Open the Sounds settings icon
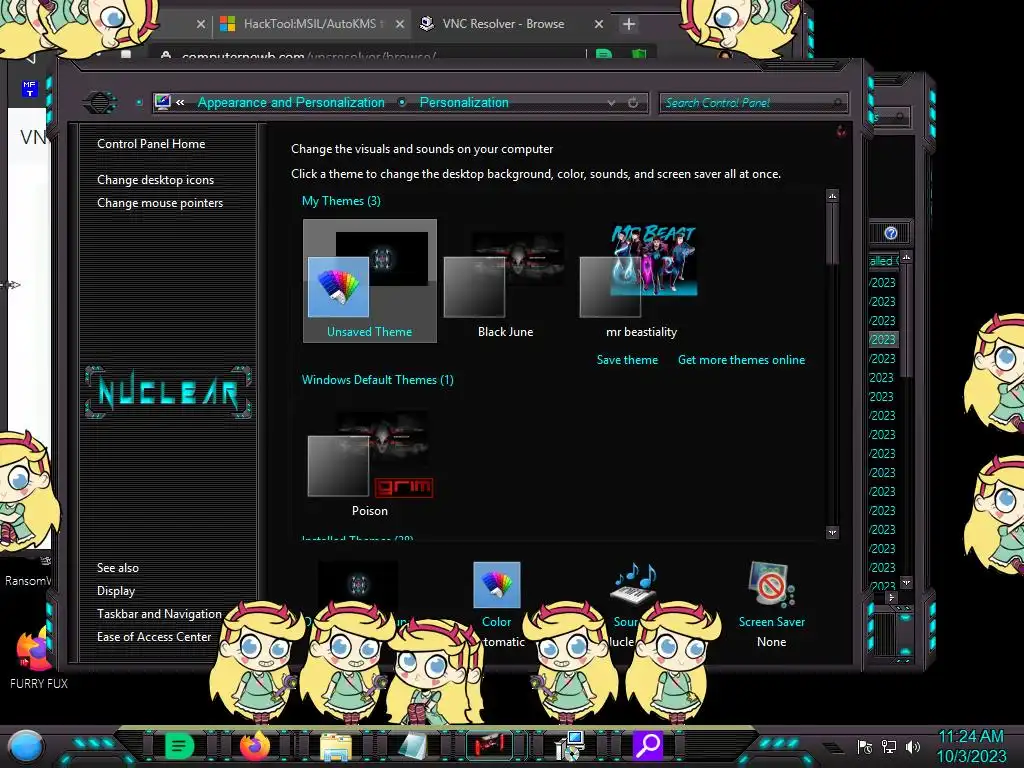Viewport: 1024px width, 768px height. point(632,583)
